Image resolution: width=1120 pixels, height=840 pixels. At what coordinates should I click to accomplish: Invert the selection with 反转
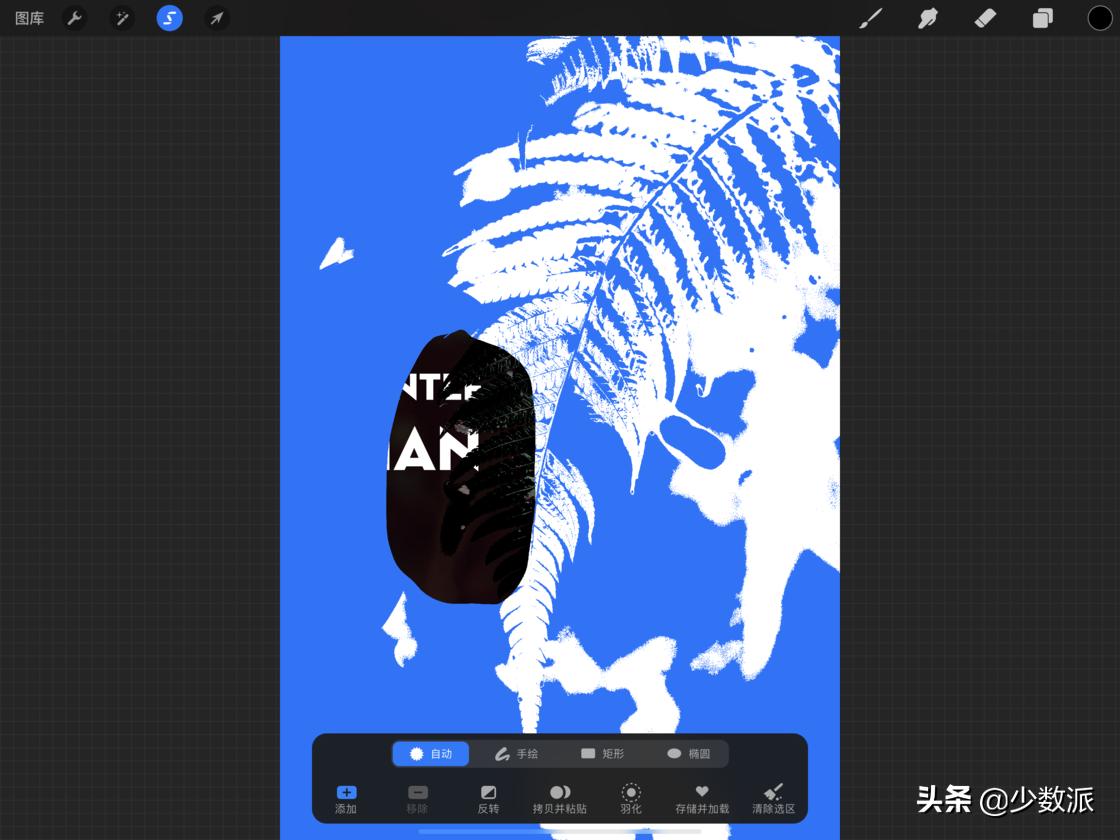(x=488, y=797)
